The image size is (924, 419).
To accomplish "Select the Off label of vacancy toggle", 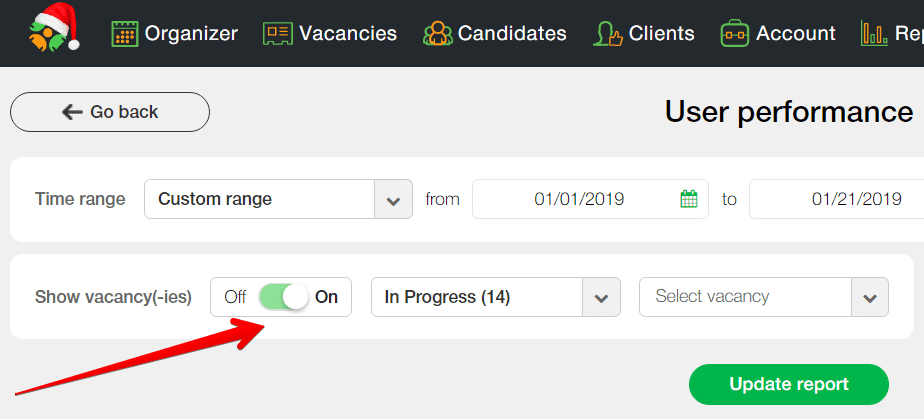I will coord(235,297).
